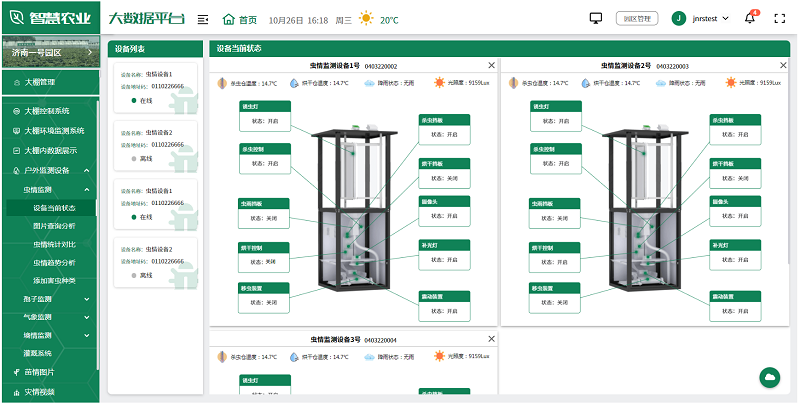Close the 虫情监测设备1号 panel

[489, 65]
